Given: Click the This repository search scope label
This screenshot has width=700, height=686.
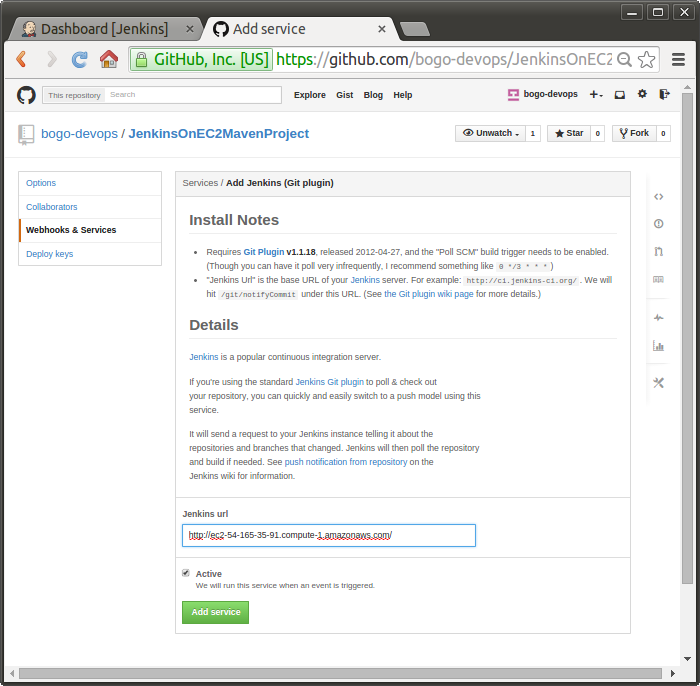Looking at the screenshot, I should [74, 95].
